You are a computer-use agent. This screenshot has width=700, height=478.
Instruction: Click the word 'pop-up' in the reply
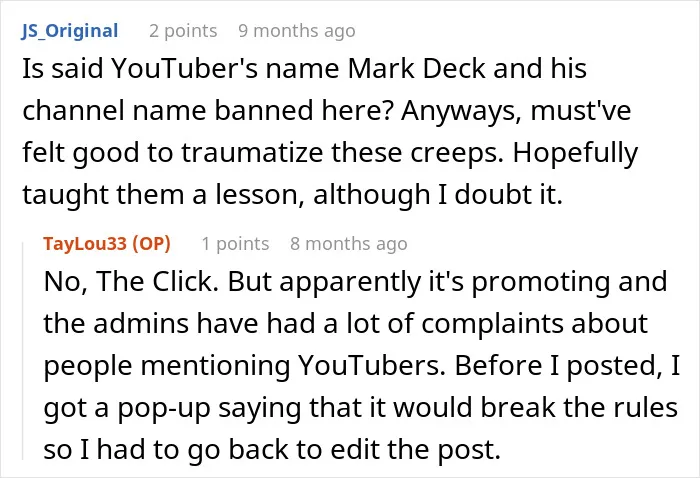[x=164, y=408]
